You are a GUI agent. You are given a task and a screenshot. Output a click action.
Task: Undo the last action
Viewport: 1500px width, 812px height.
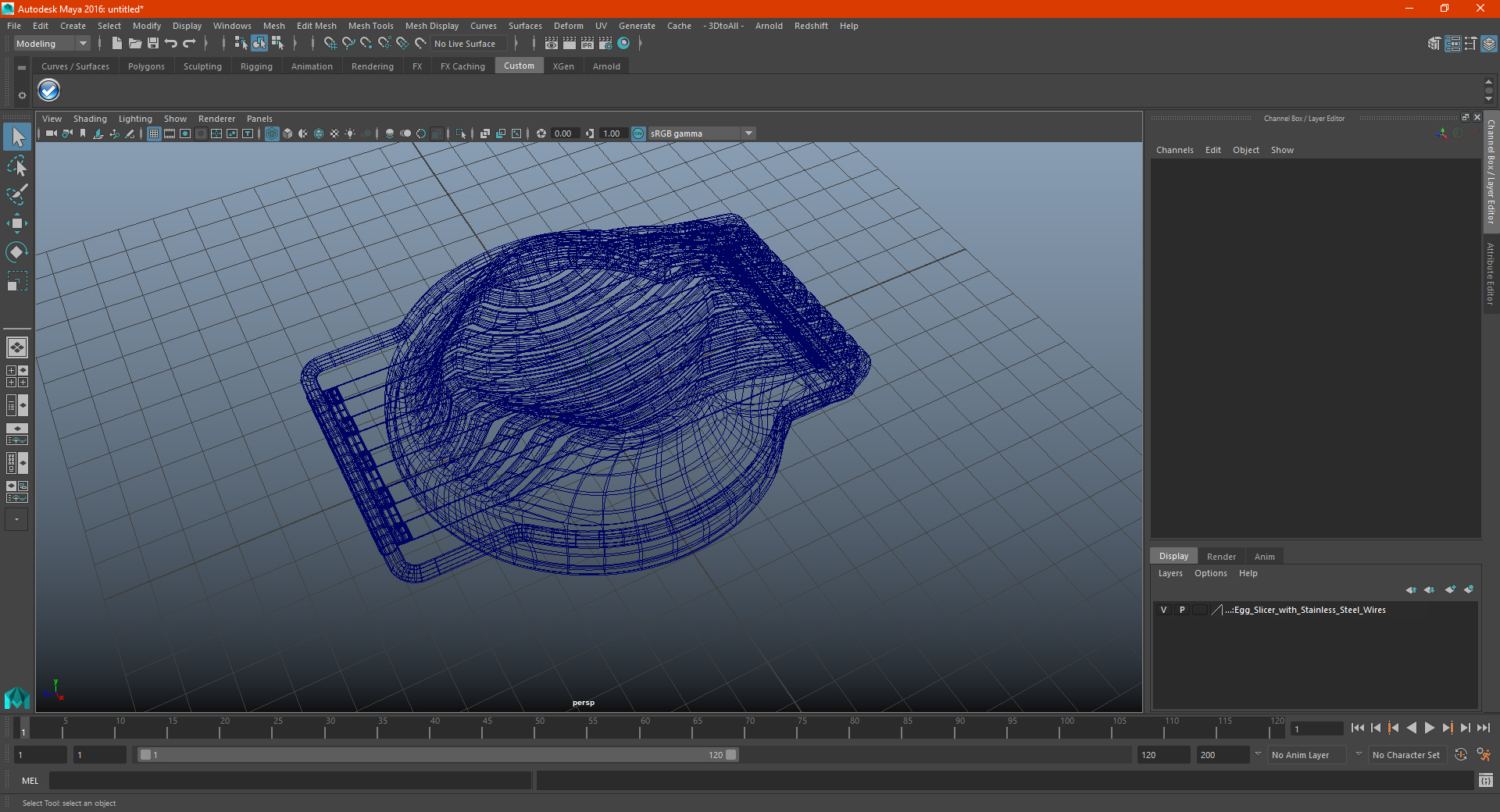coord(171,44)
